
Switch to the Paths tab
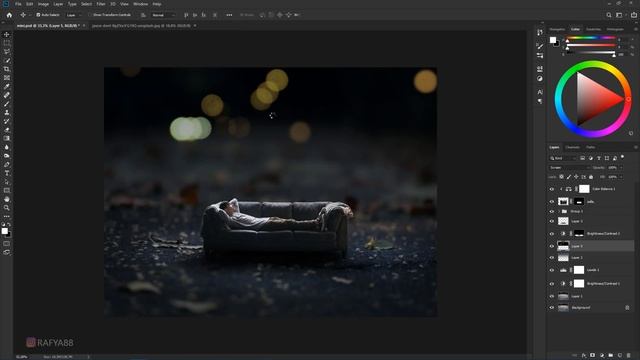(x=591, y=147)
